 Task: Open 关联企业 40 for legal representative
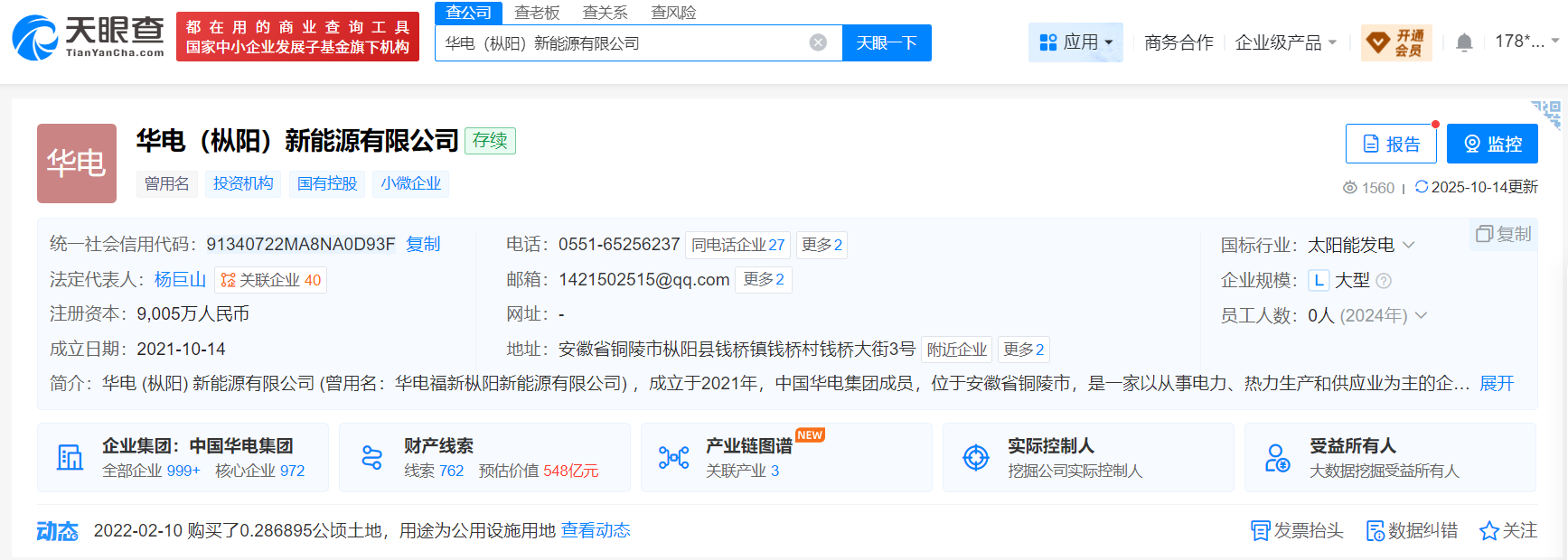tap(270, 280)
